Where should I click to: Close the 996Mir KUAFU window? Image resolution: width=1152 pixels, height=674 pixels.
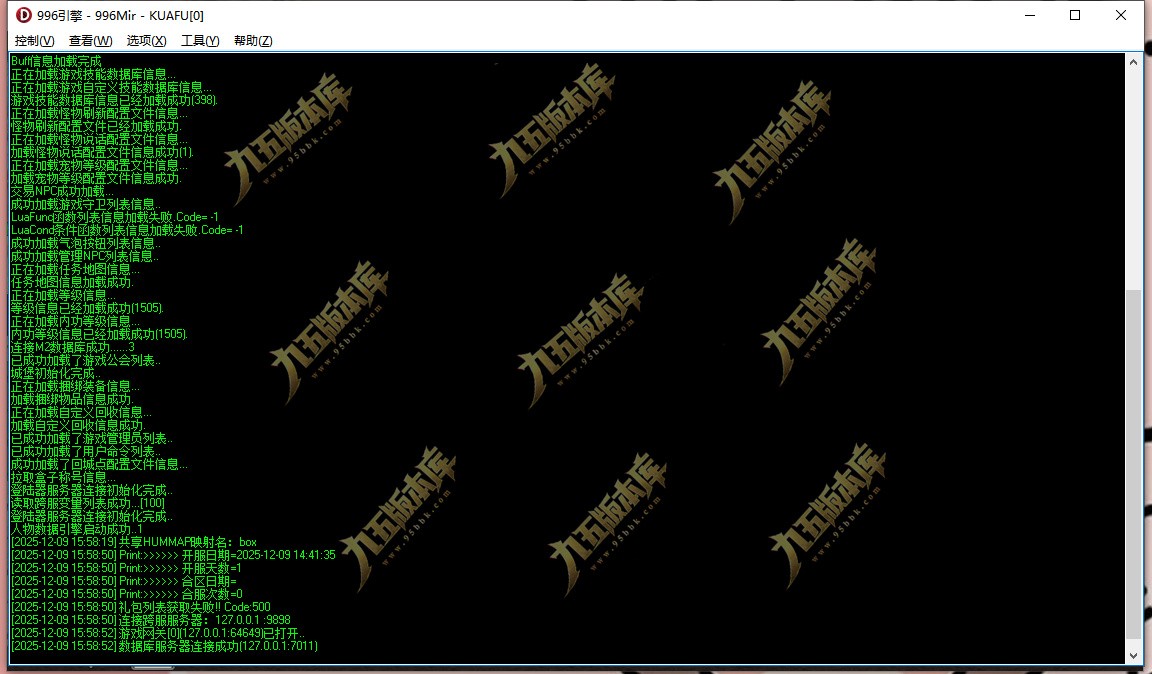(x=1120, y=15)
